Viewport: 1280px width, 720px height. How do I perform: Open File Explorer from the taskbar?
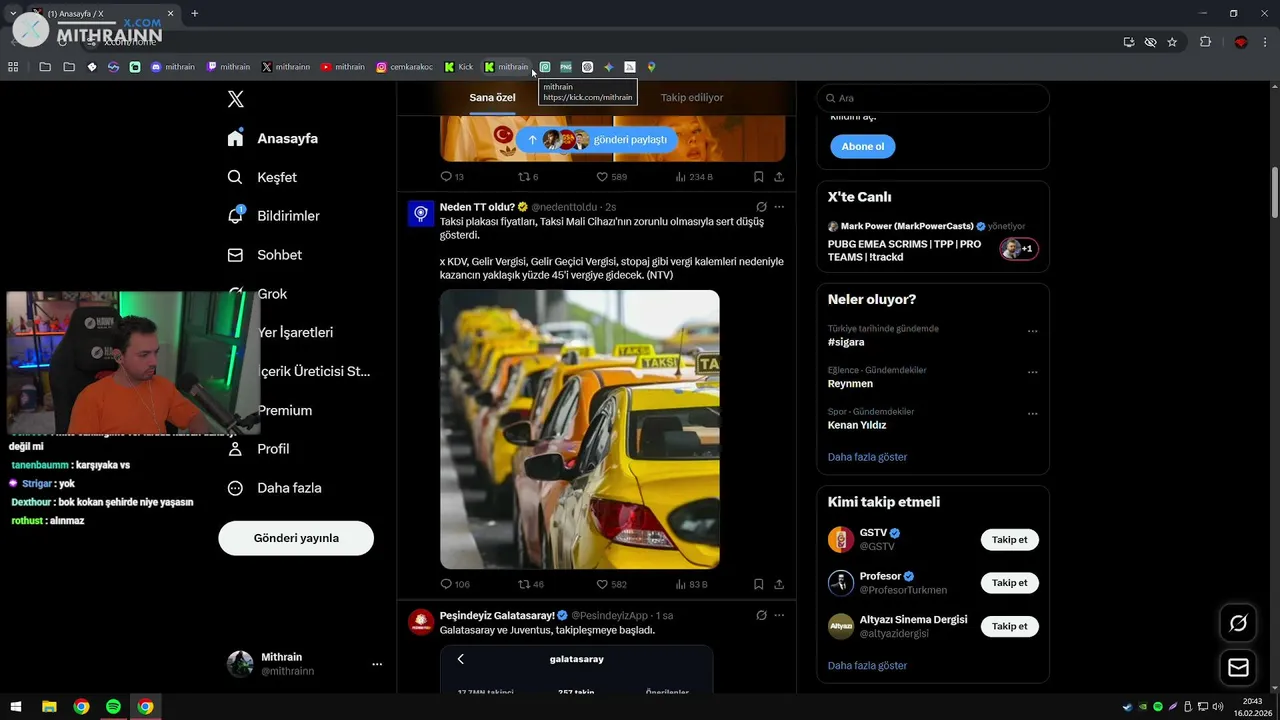click(49, 707)
